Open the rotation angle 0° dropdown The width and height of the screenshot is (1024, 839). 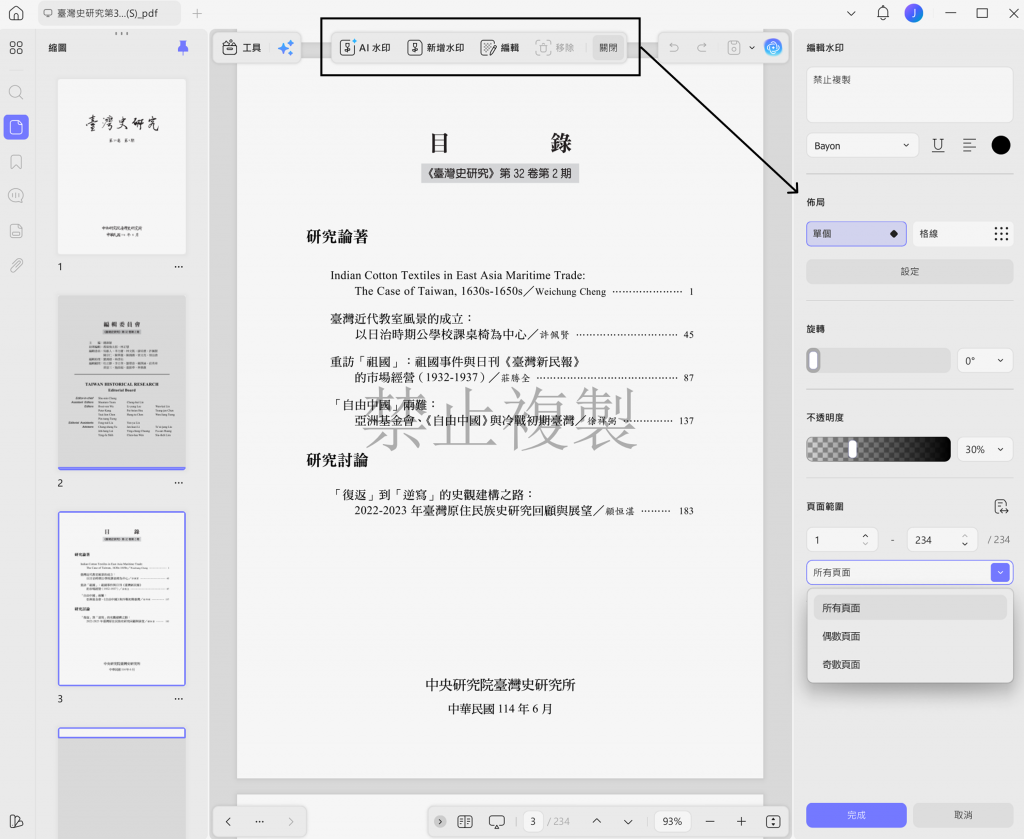[x=985, y=360]
